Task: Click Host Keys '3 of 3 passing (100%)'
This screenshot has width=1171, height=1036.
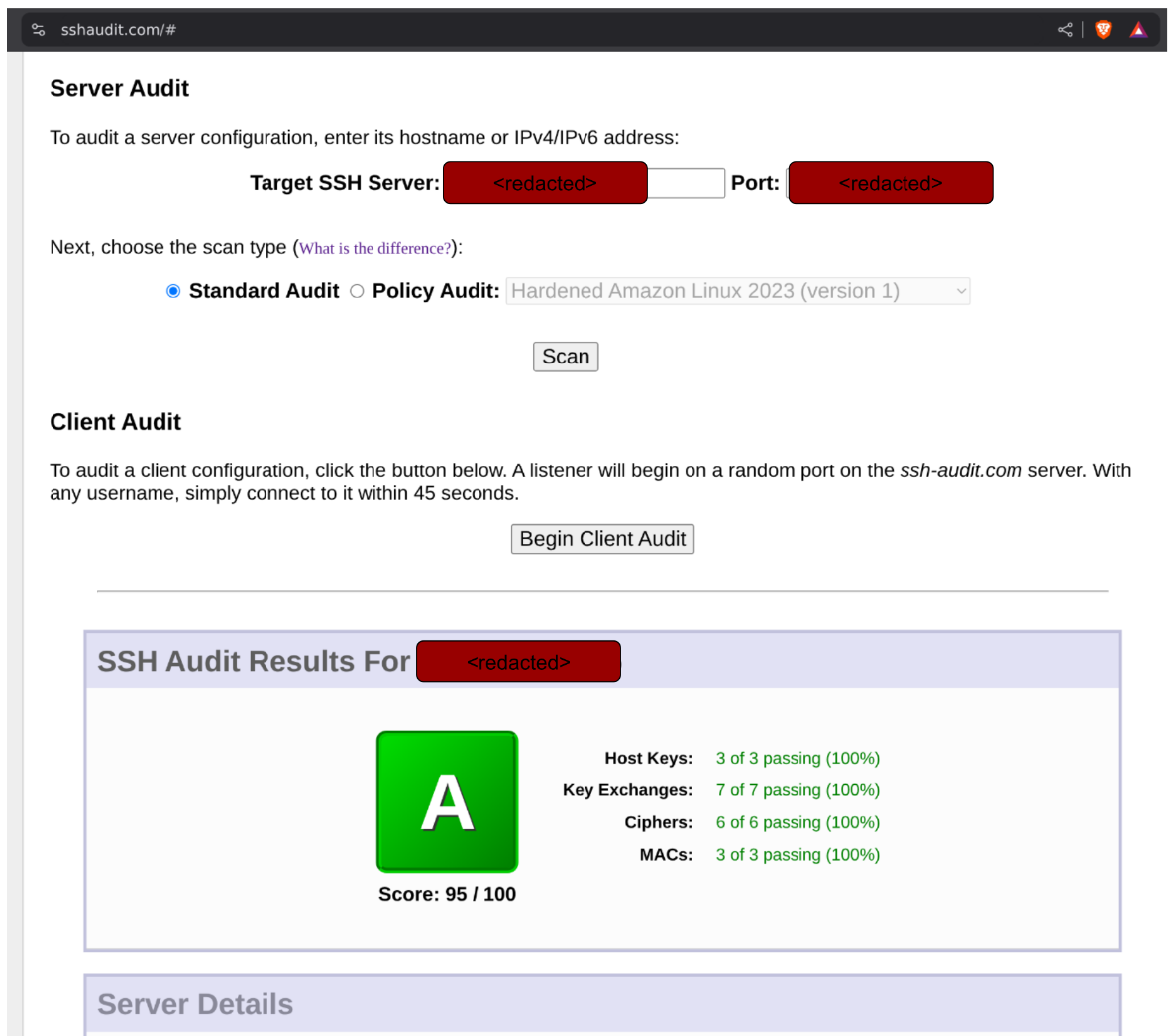Action: pos(798,759)
